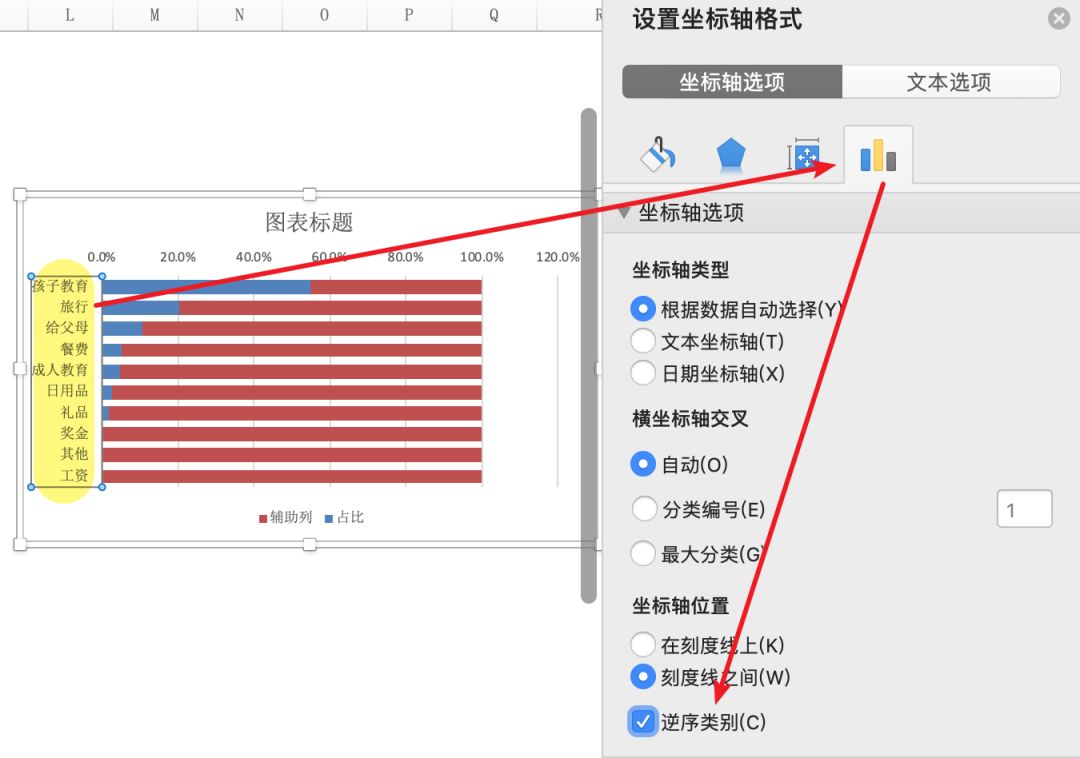1080x758 pixels.
Task: Select column header O
Action: (x=323, y=15)
